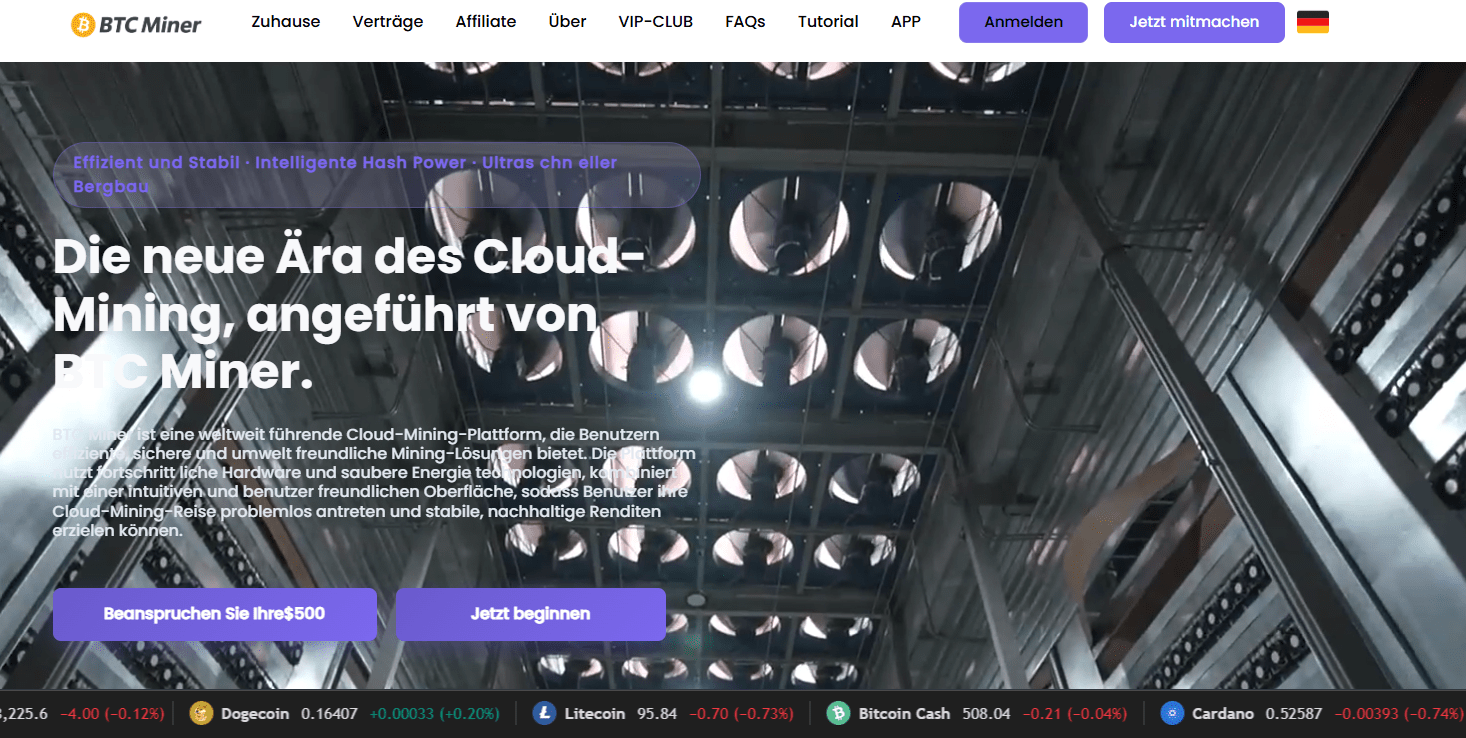
Task: Click the Cardano icon in price ticker
Action: [x=1173, y=713]
